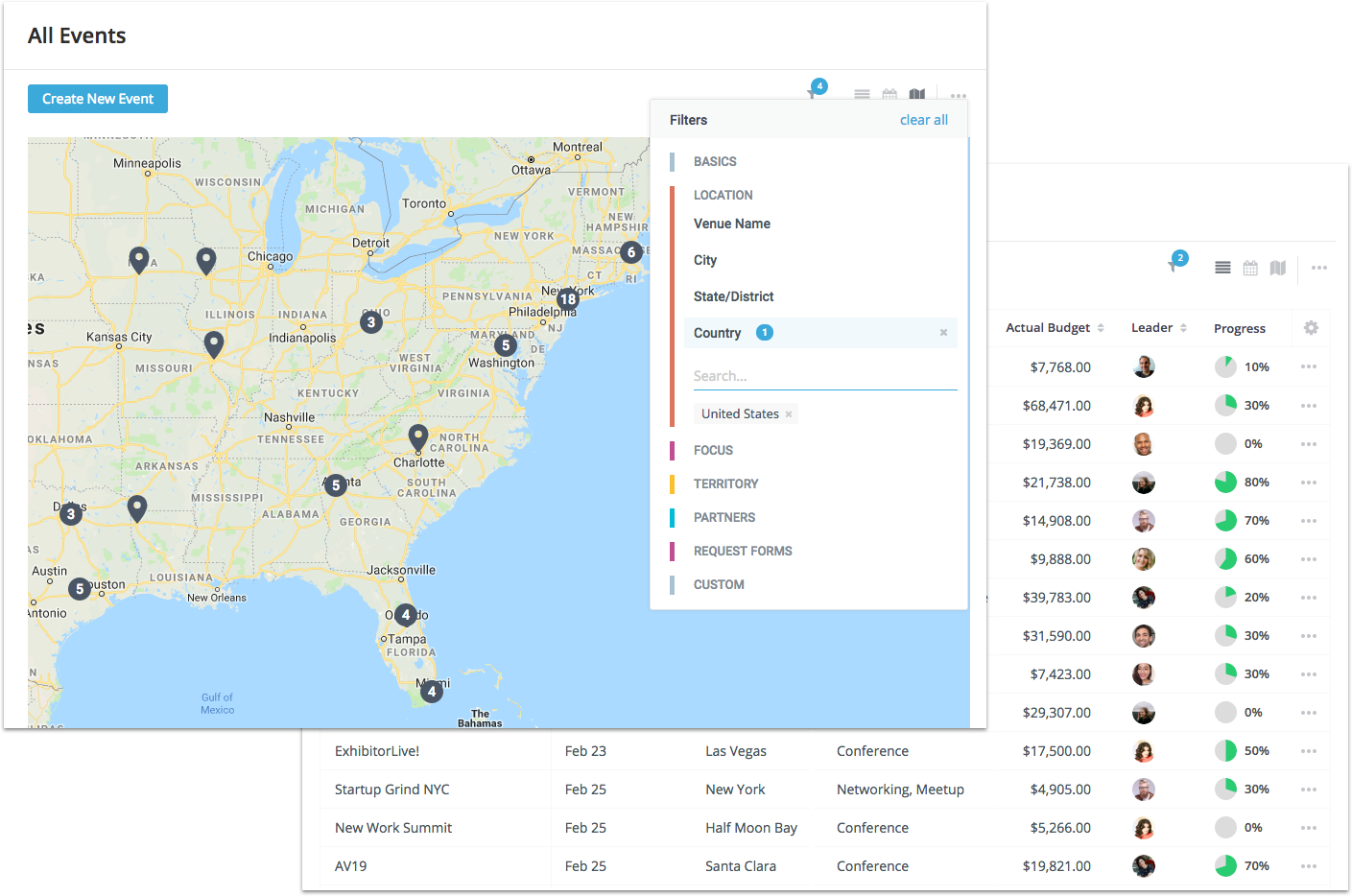Select the City filter option
The height and width of the screenshot is (896, 1352).
(705, 260)
